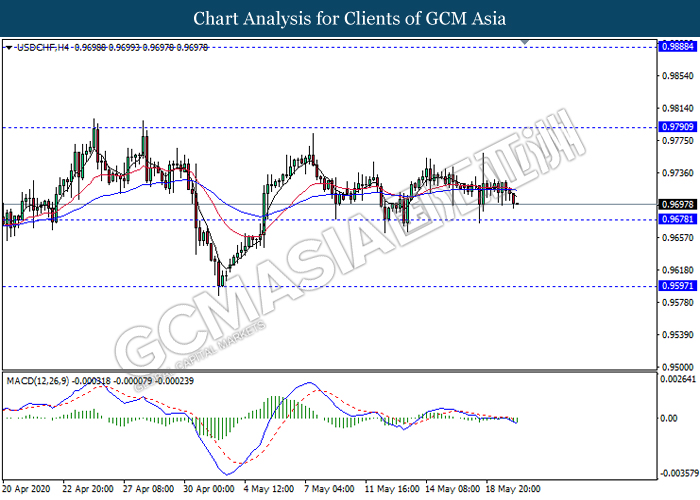Click the 0.98884 price level label
This screenshot has height=500, width=700.
(x=678, y=46)
